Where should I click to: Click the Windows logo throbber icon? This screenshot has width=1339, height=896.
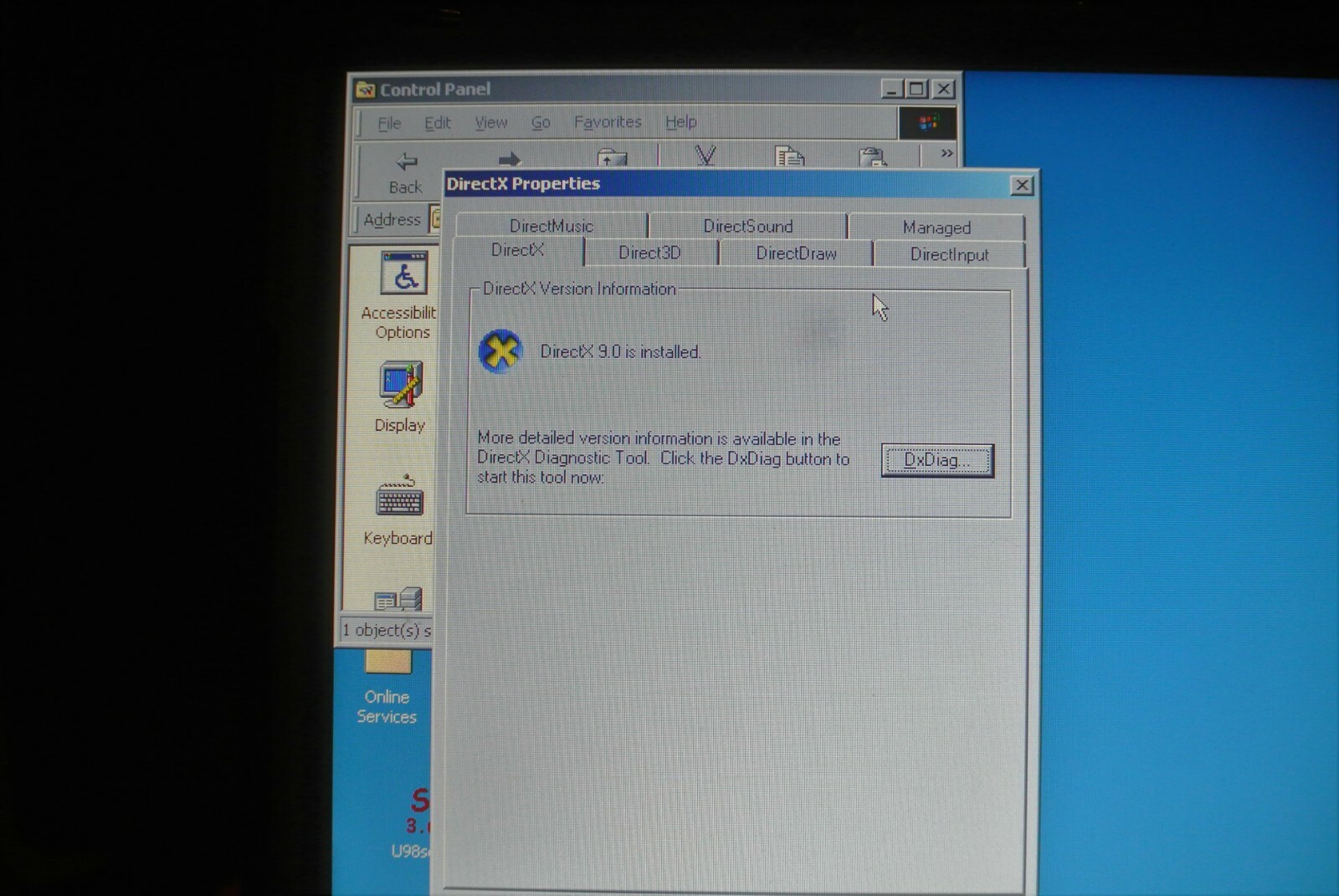(x=927, y=123)
